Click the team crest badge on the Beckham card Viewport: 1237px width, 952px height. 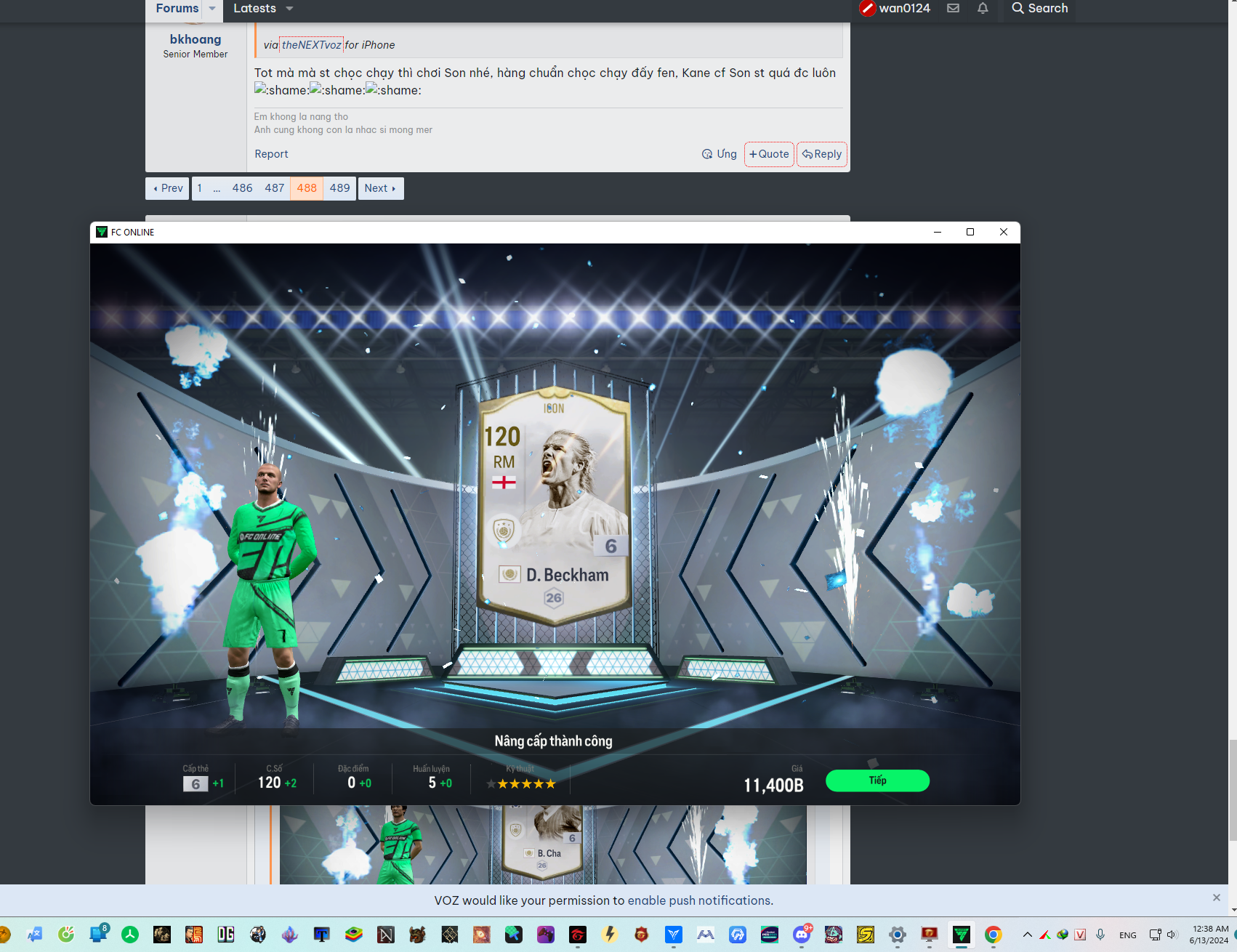click(504, 531)
